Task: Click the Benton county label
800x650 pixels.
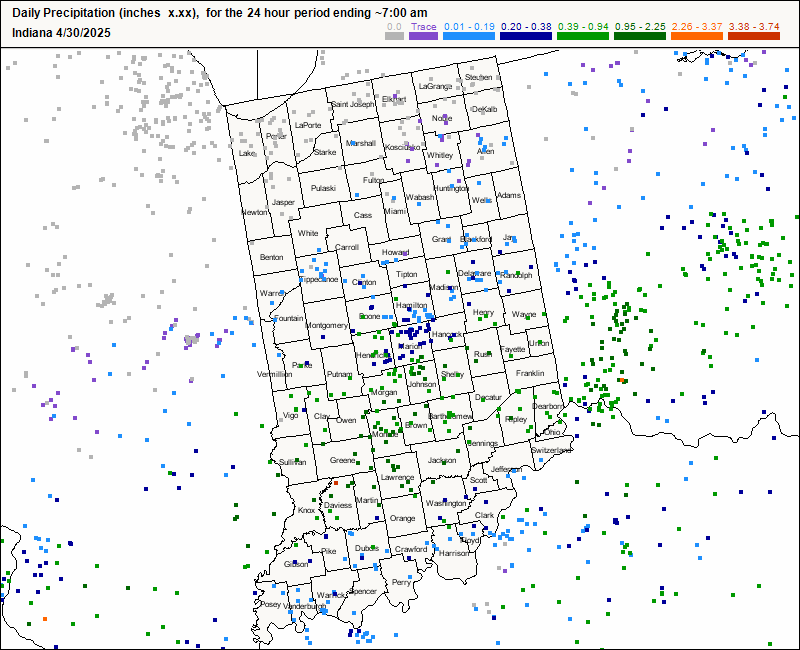Action: pyautogui.click(x=271, y=257)
